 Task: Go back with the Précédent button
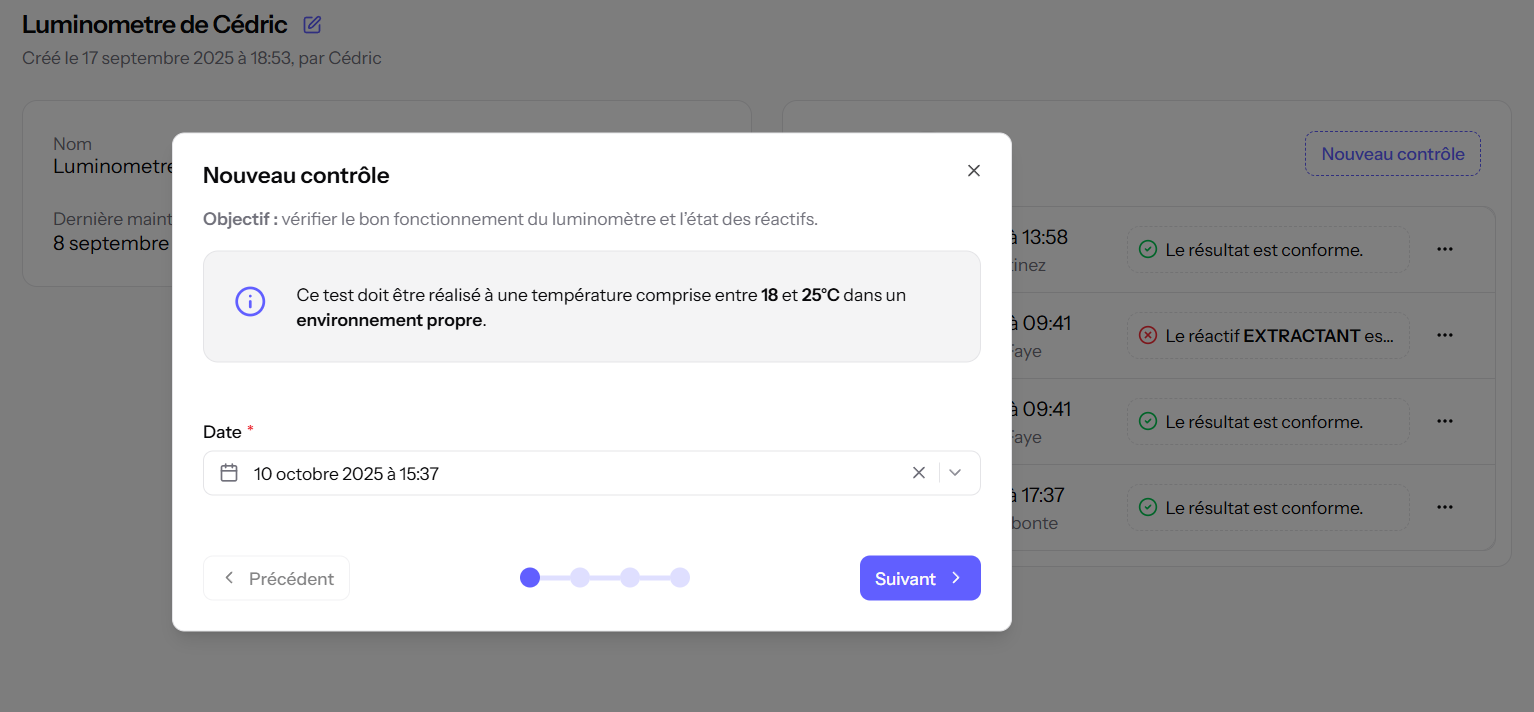[276, 578]
